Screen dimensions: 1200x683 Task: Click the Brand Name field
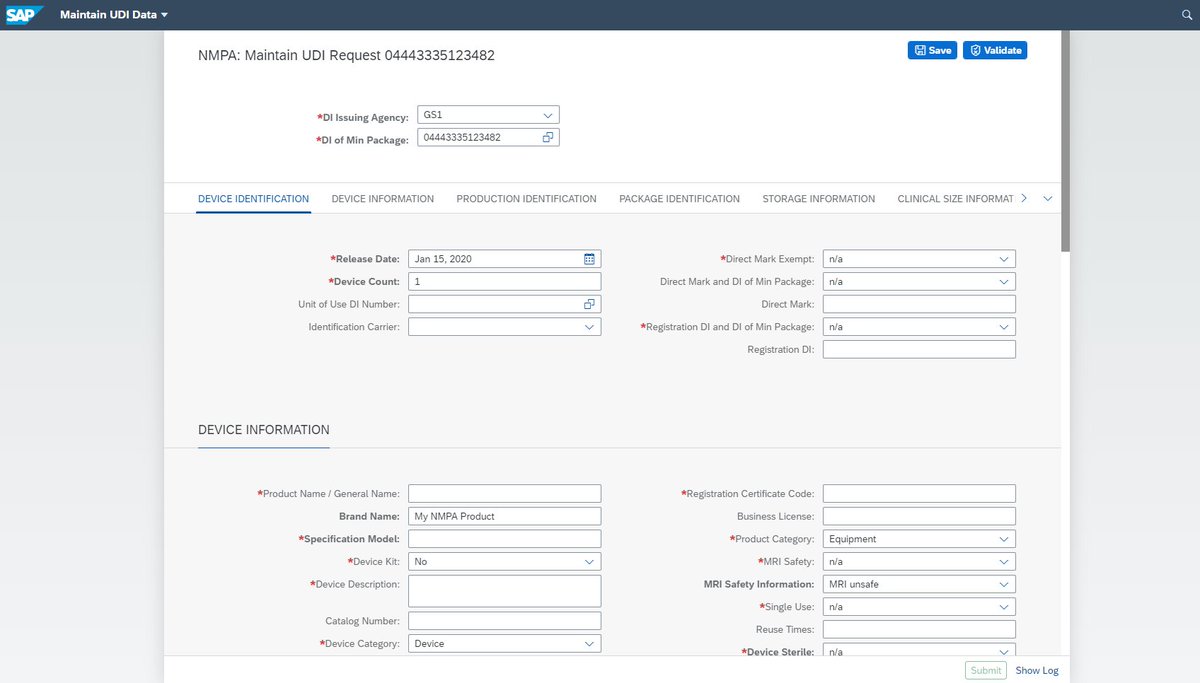(x=505, y=516)
